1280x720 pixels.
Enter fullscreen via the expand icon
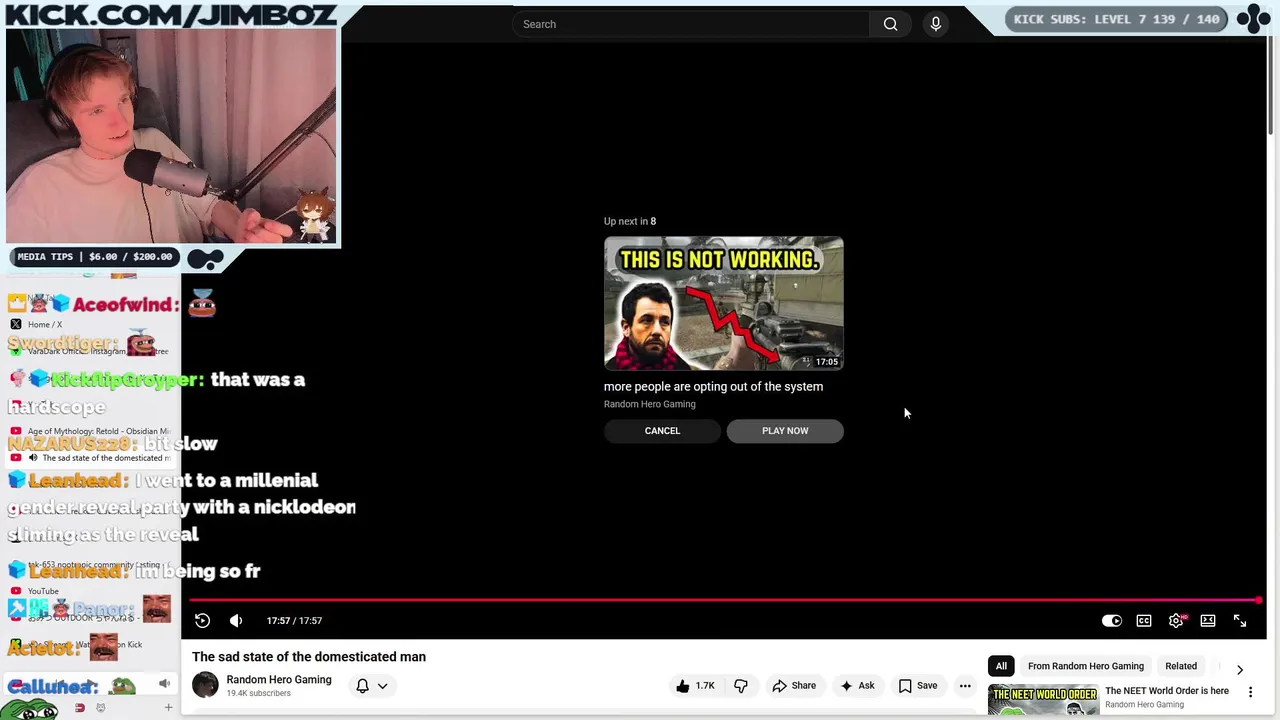coord(1240,621)
